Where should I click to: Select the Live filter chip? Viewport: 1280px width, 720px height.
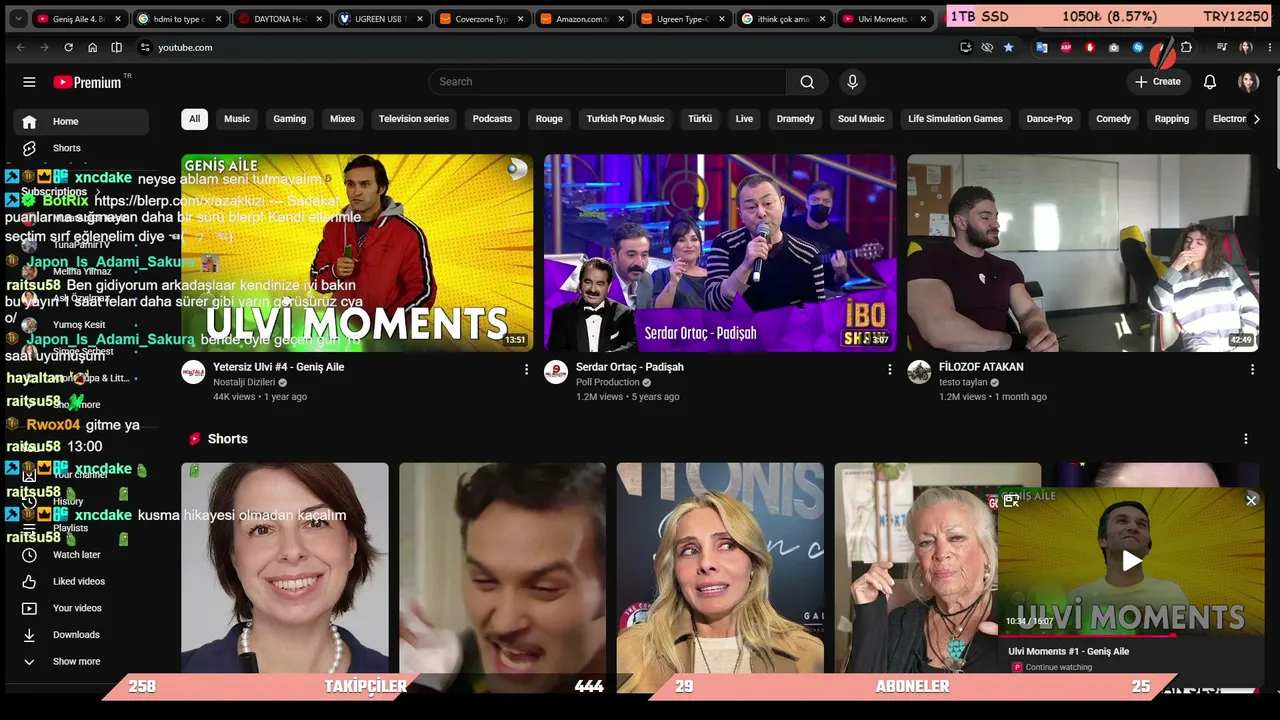[744, 119]
